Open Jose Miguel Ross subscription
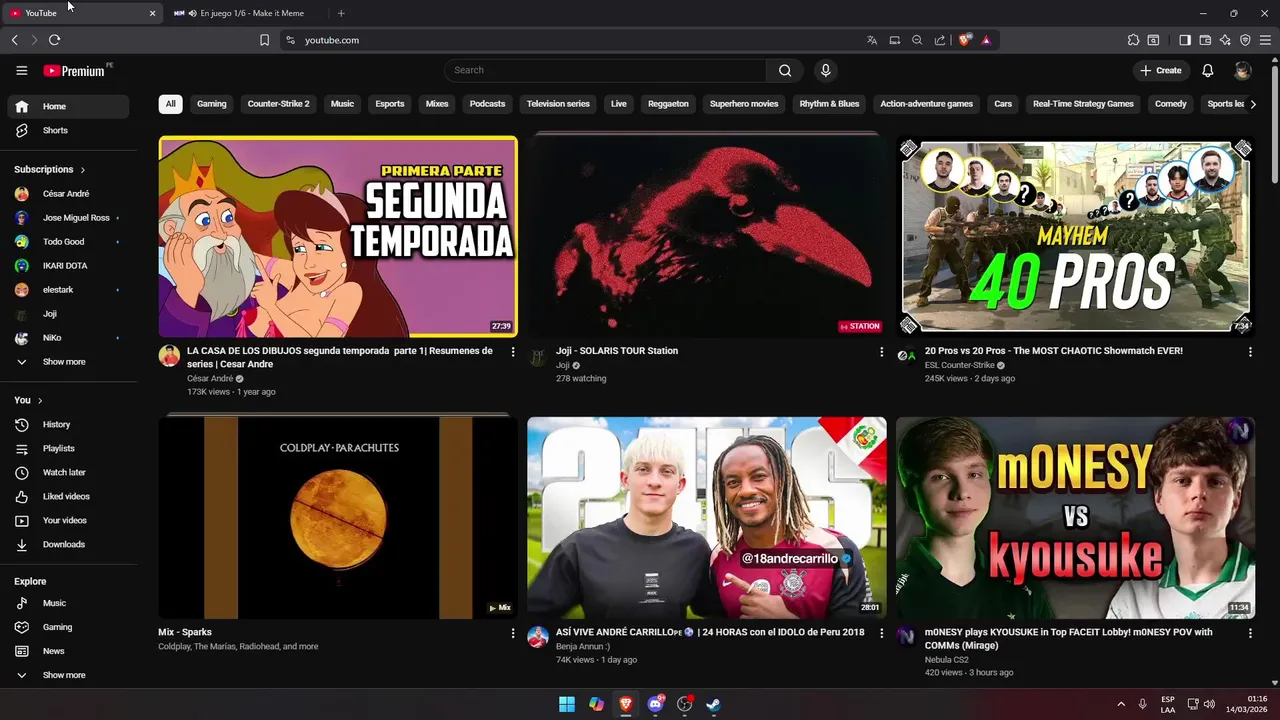Viewport: 1280px width, 720px height. pyautogui.click(x=68, y=217)
